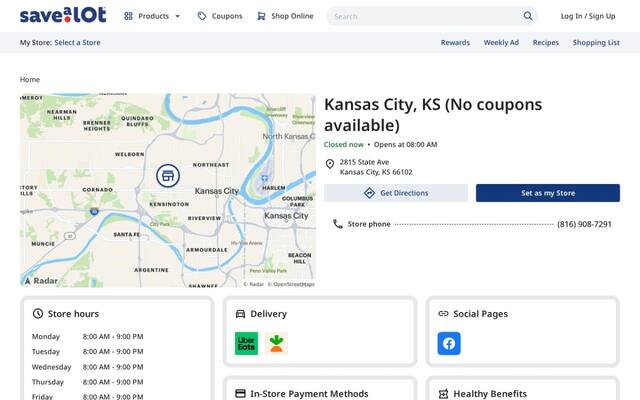Click the Social Pages link icon
640x400 pixels.
[x=443, y=313]
